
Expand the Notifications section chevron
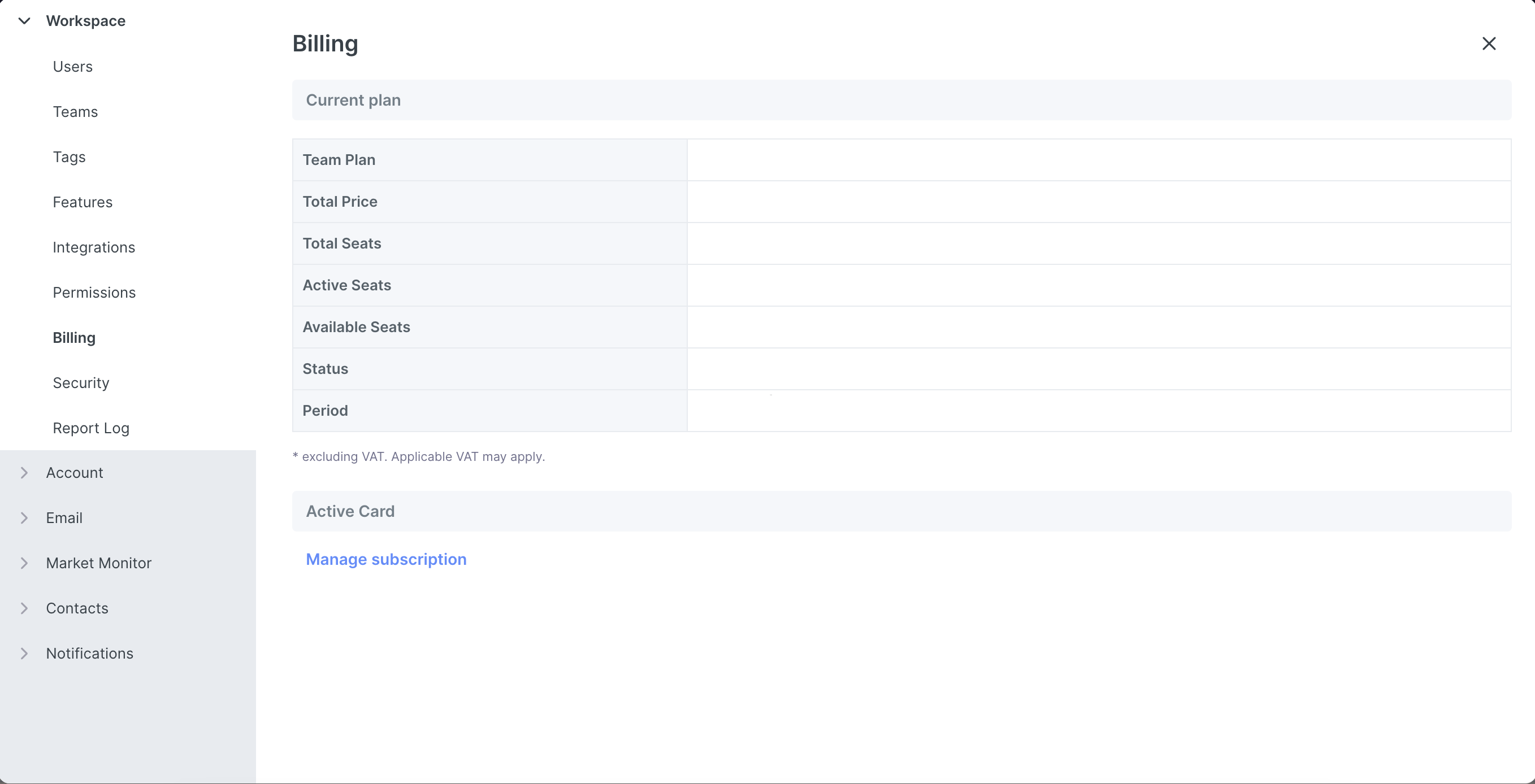coord(24,654)
